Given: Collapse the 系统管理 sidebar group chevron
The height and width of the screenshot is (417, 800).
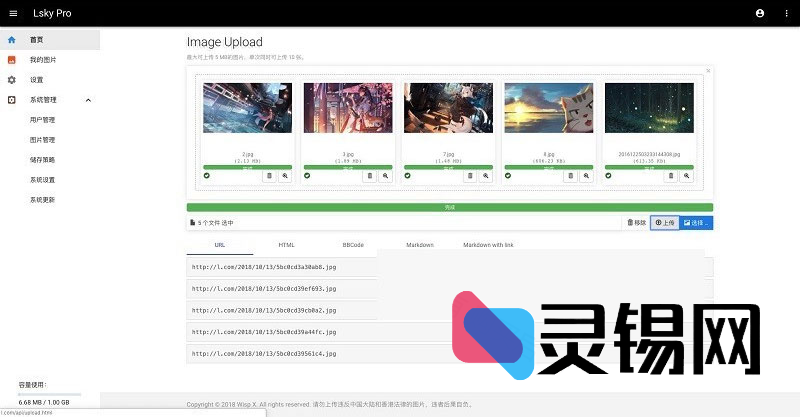Looking at the screenshot, I should click(88, 100).
